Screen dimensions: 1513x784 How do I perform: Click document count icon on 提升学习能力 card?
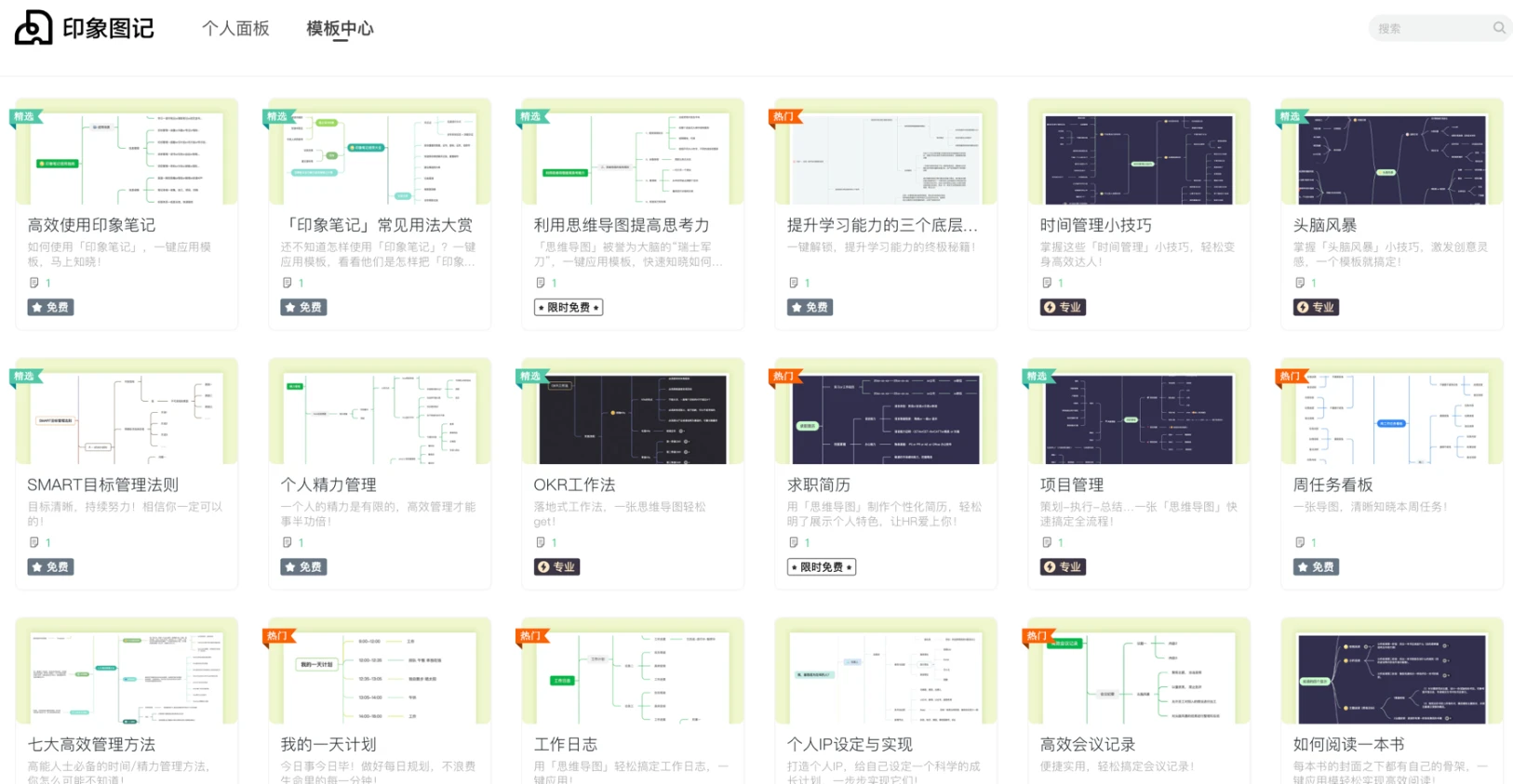(794, 283)
